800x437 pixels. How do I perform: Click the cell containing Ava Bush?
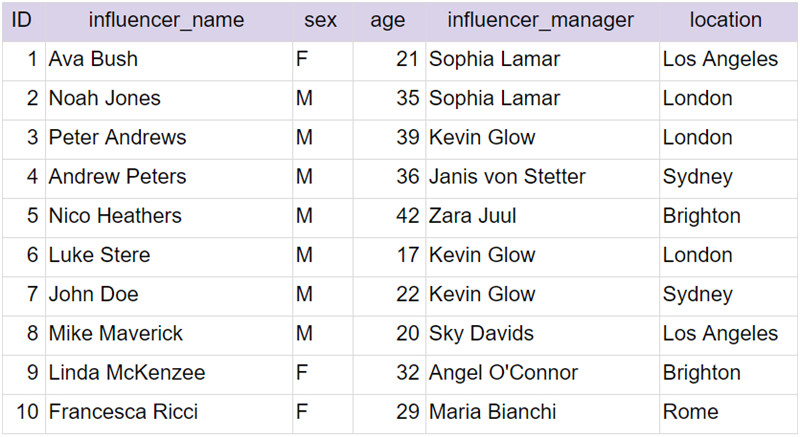tap(169, 61)
